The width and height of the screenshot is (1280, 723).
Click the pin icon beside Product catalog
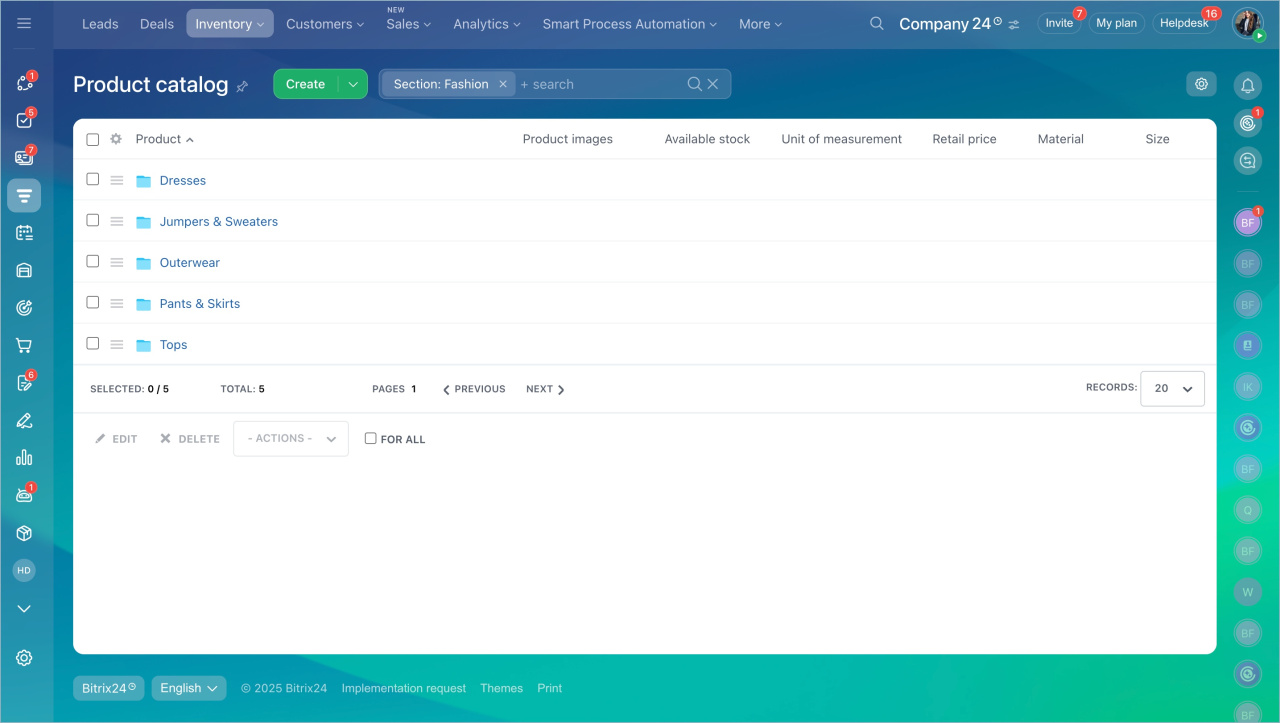tap(242, 87)
